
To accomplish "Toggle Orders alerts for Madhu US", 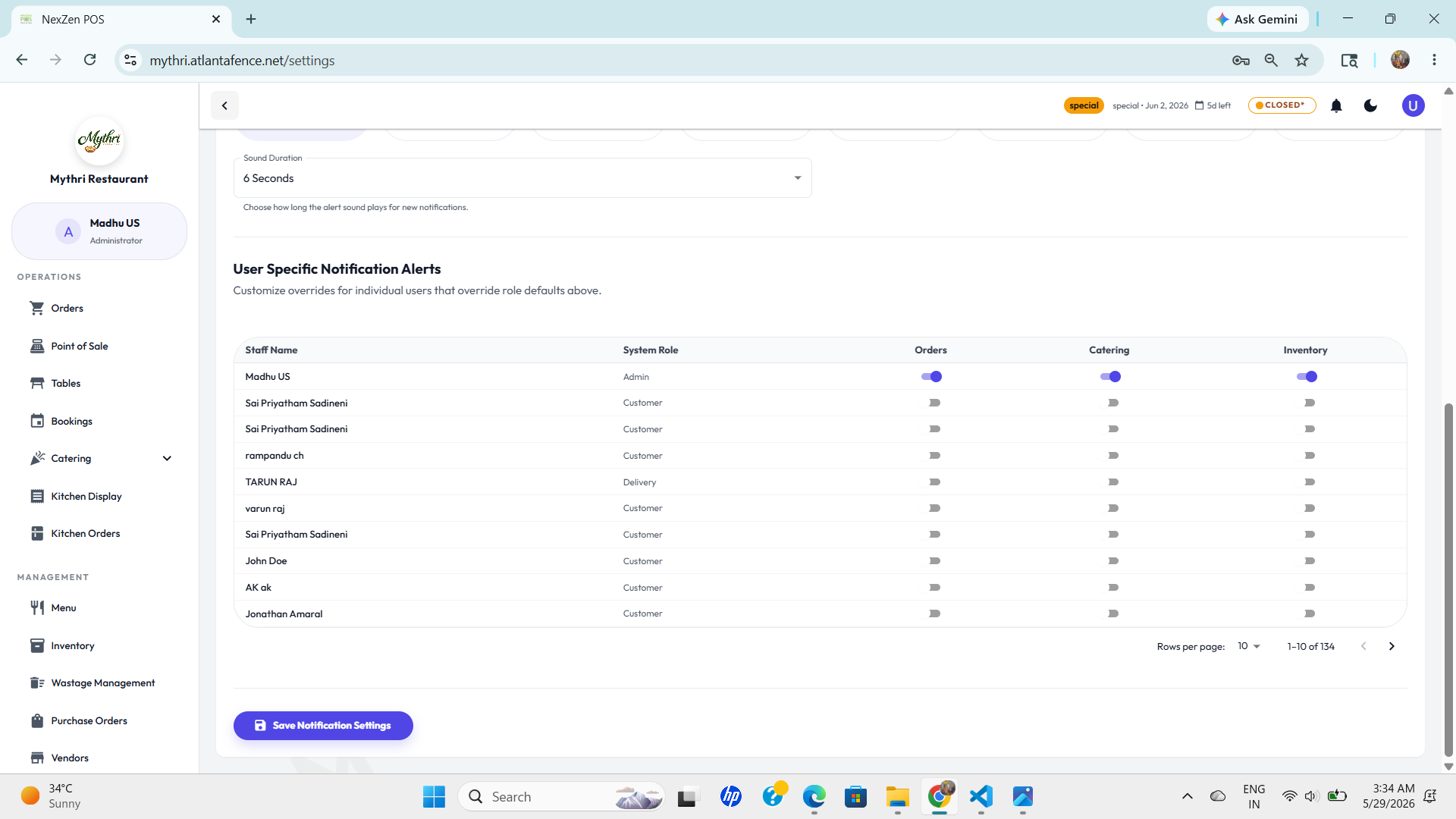I will point(931,376).
